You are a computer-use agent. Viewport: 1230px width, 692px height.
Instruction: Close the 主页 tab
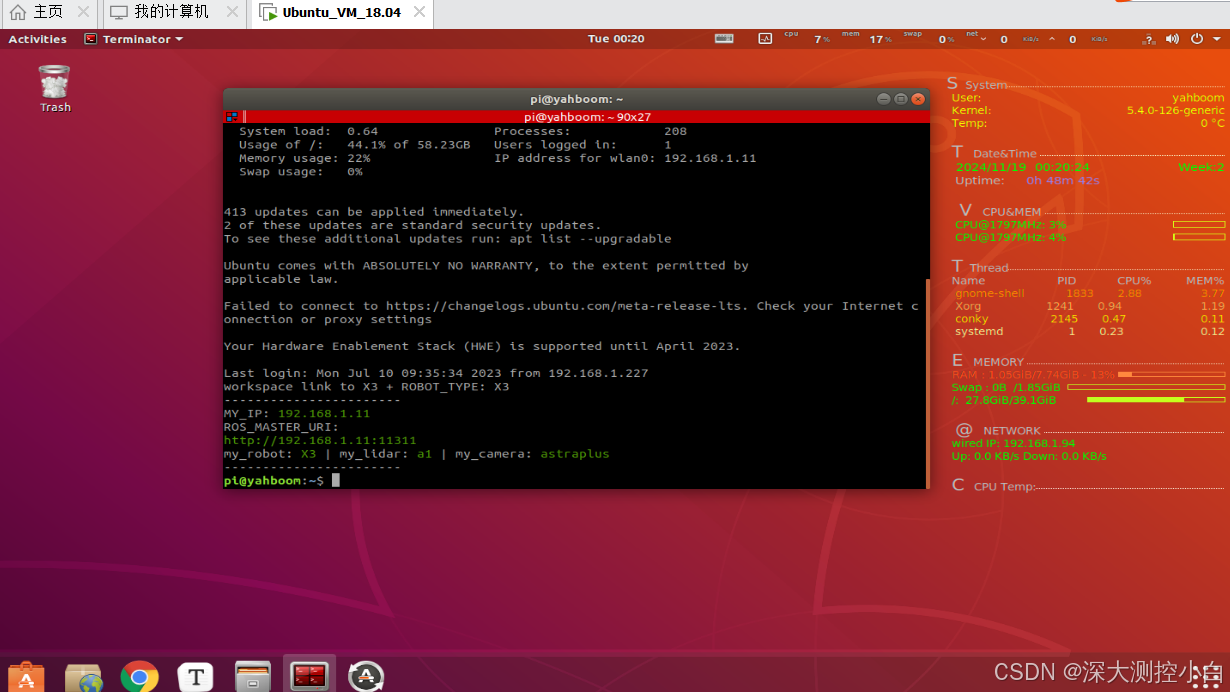[84, 13]
